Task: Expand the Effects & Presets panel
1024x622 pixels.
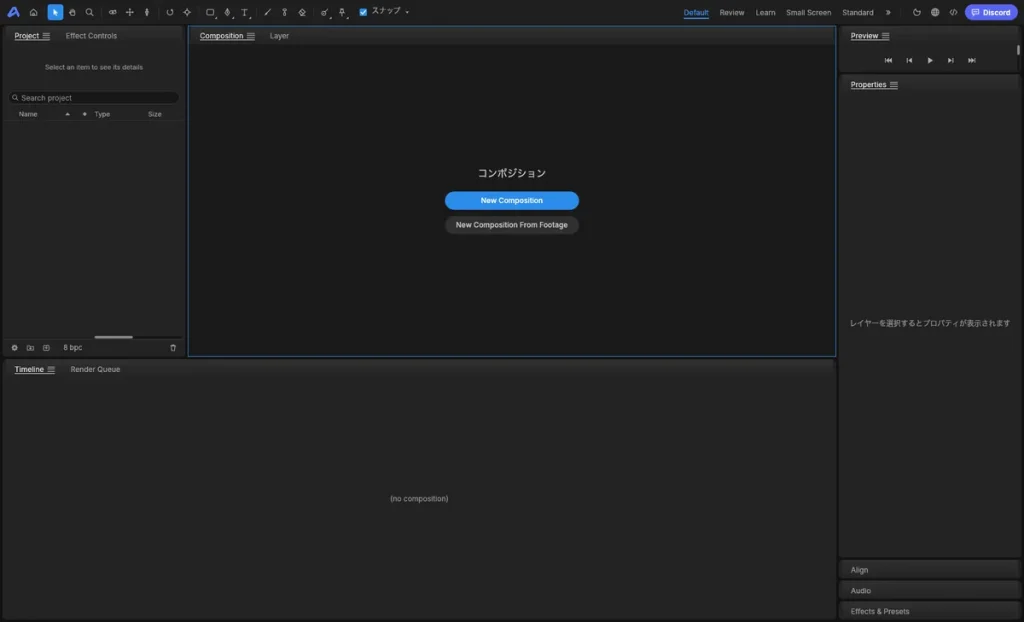Action: tap(929, 612)
